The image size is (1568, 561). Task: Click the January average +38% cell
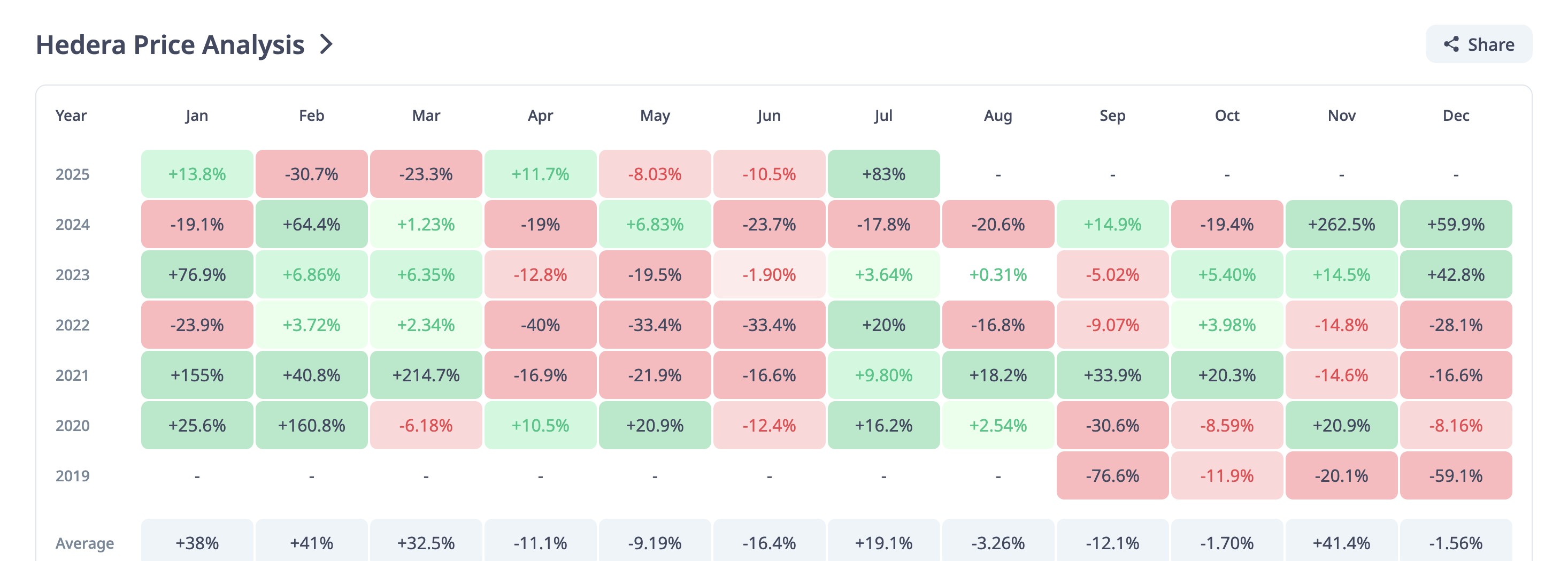[197, 542]
